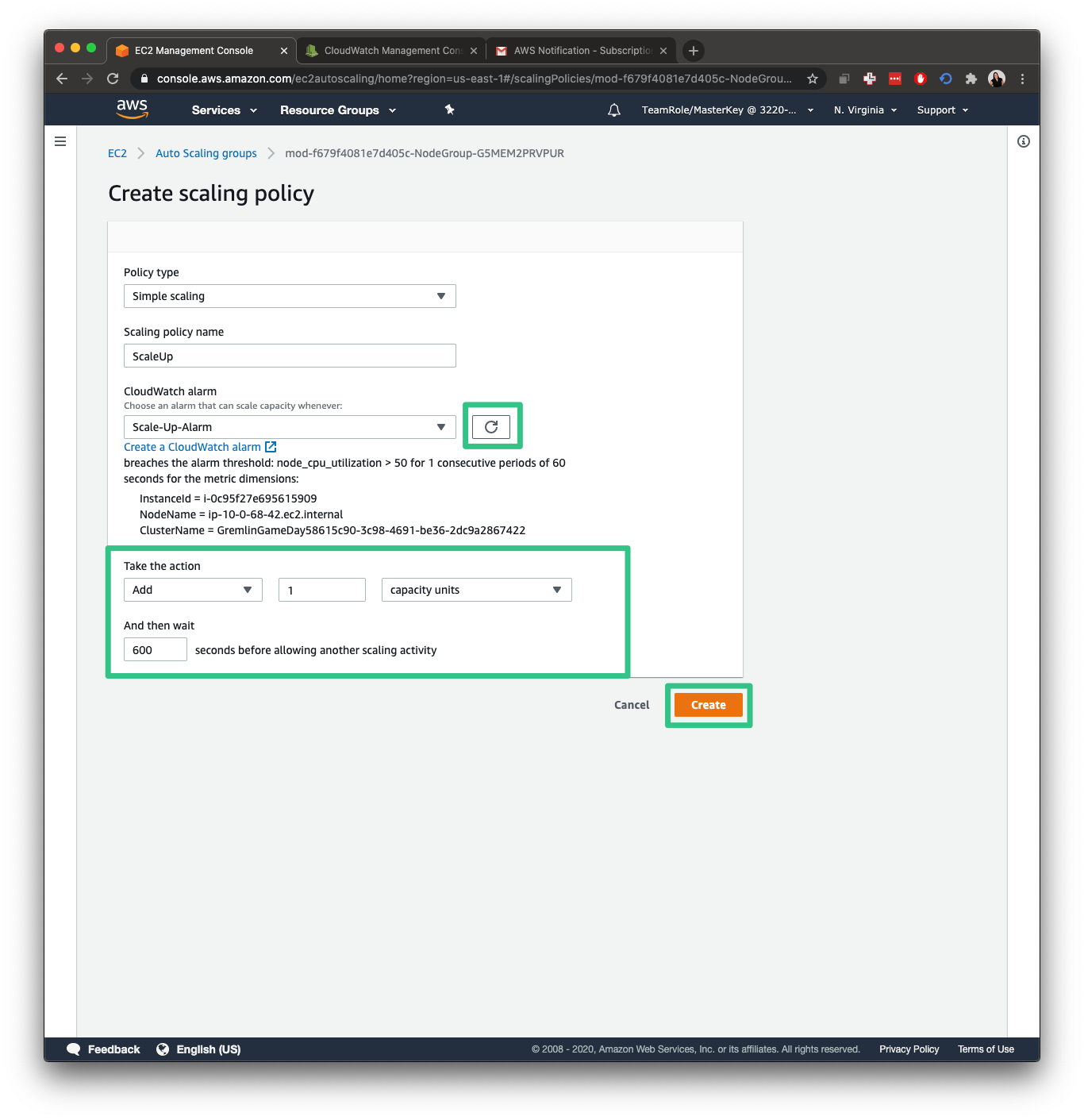
Task: Click the Feedback speech bubble icon
Action: pyautogui.click(x=73, y=1049)
